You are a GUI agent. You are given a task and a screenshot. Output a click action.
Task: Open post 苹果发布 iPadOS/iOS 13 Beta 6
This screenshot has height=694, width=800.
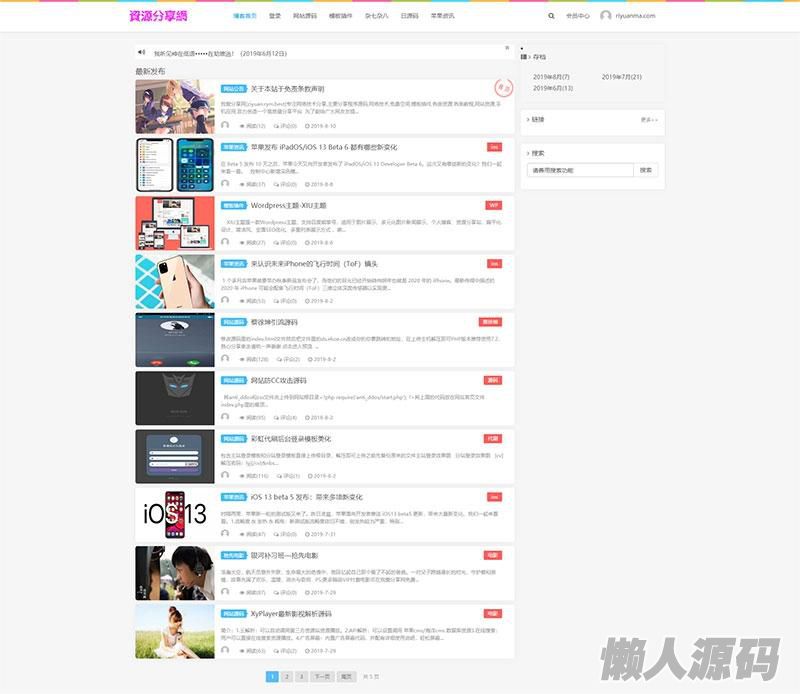(323, 147)
